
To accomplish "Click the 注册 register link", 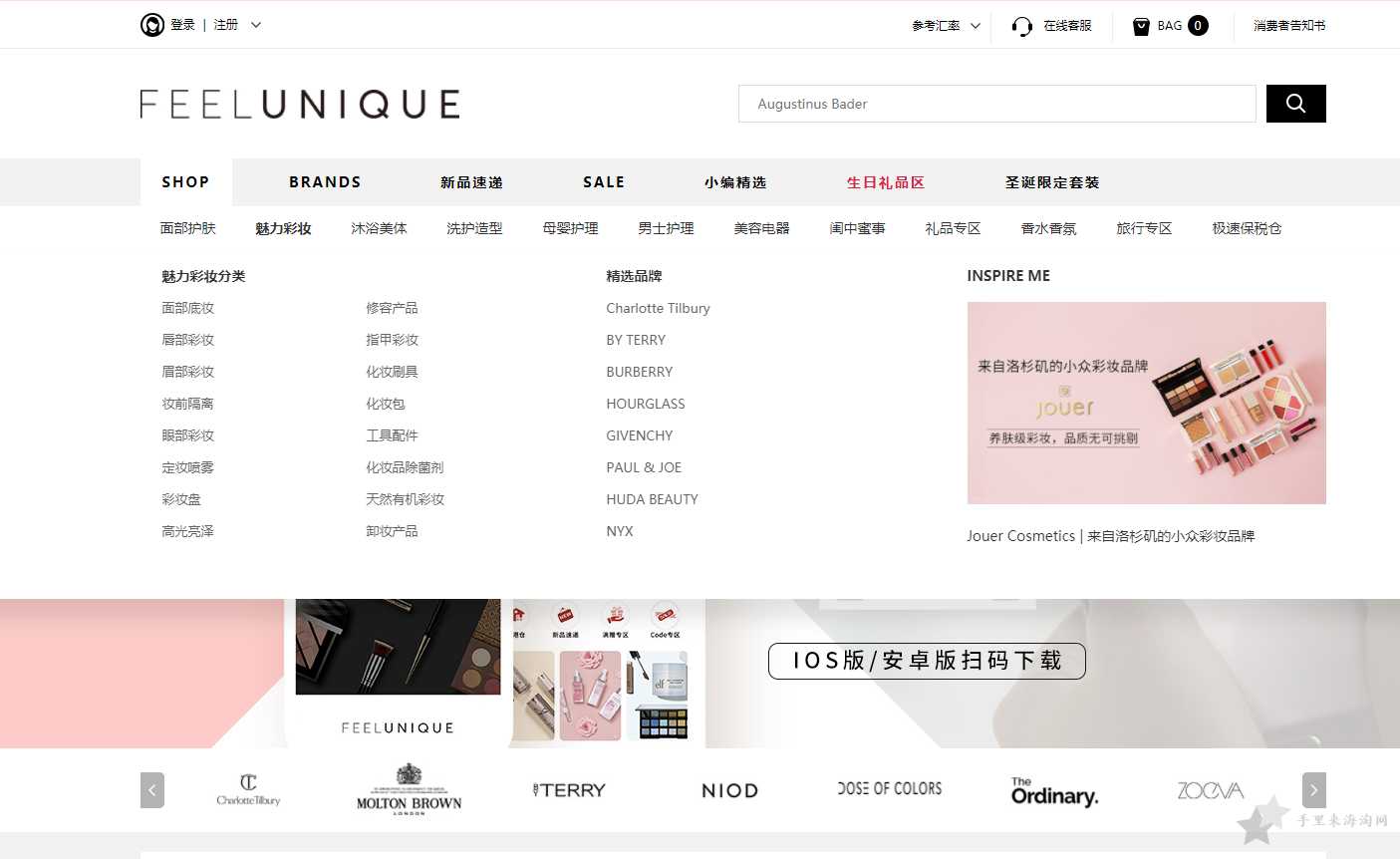I will [x=226, y=25].
